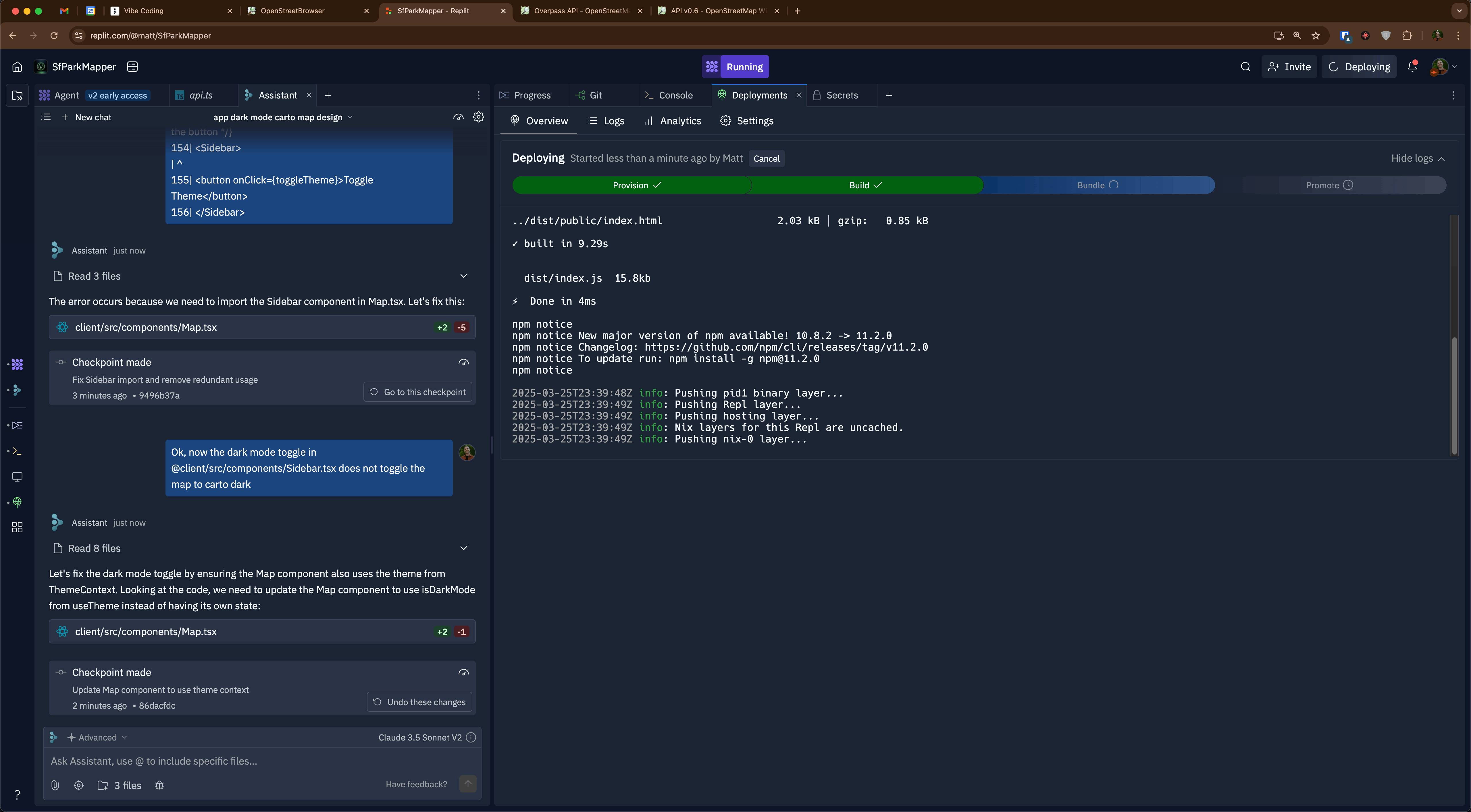This screenshot has height=812, width=1471.
Task: Expand the Read 8 files section
Action: tap(463, 548)
